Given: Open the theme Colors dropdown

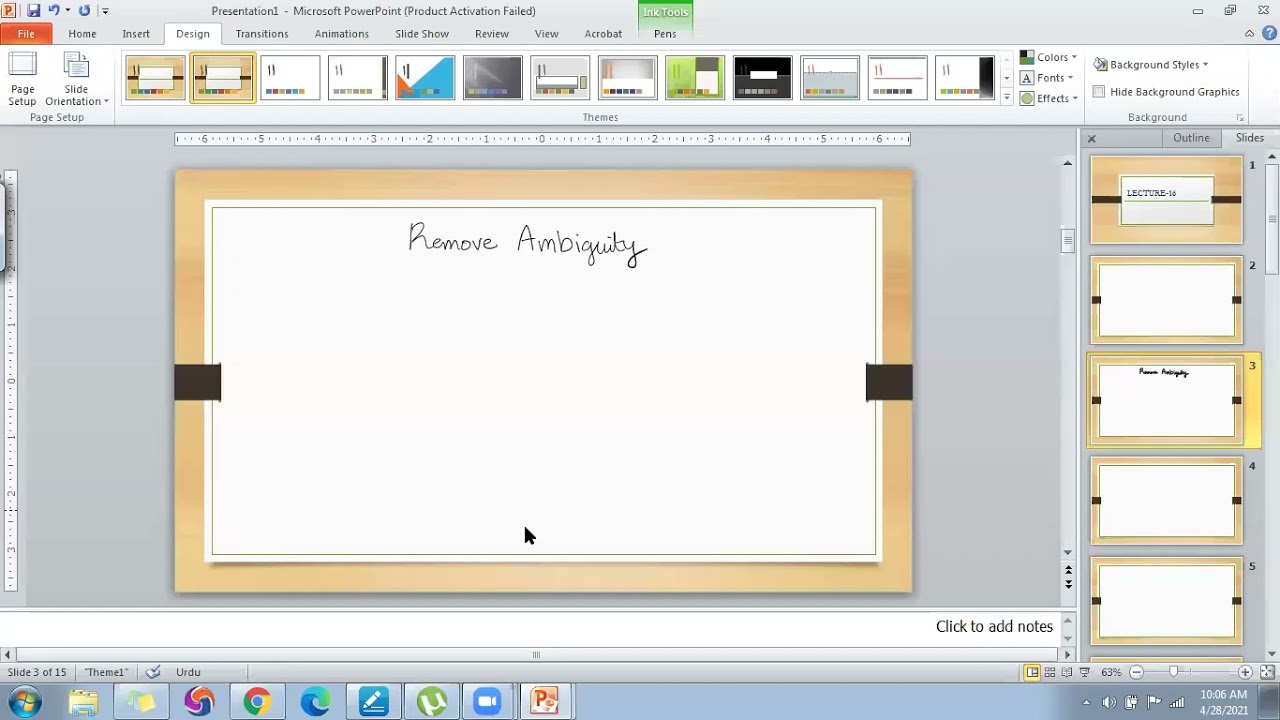Looking at the screenshot, I should click(x=1048, y=57).
